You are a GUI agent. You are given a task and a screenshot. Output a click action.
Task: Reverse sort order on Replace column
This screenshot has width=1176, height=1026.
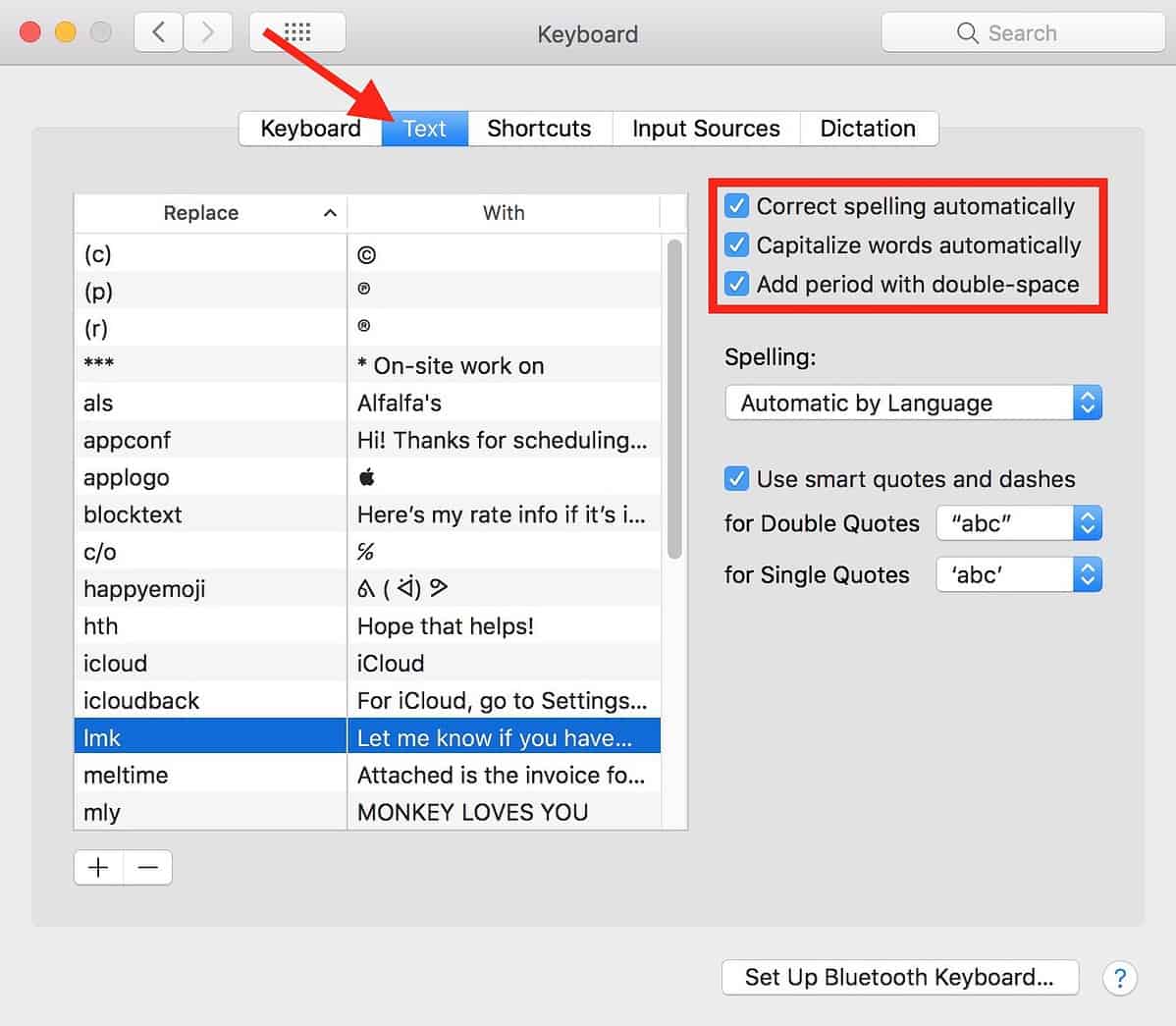point(330,212)
